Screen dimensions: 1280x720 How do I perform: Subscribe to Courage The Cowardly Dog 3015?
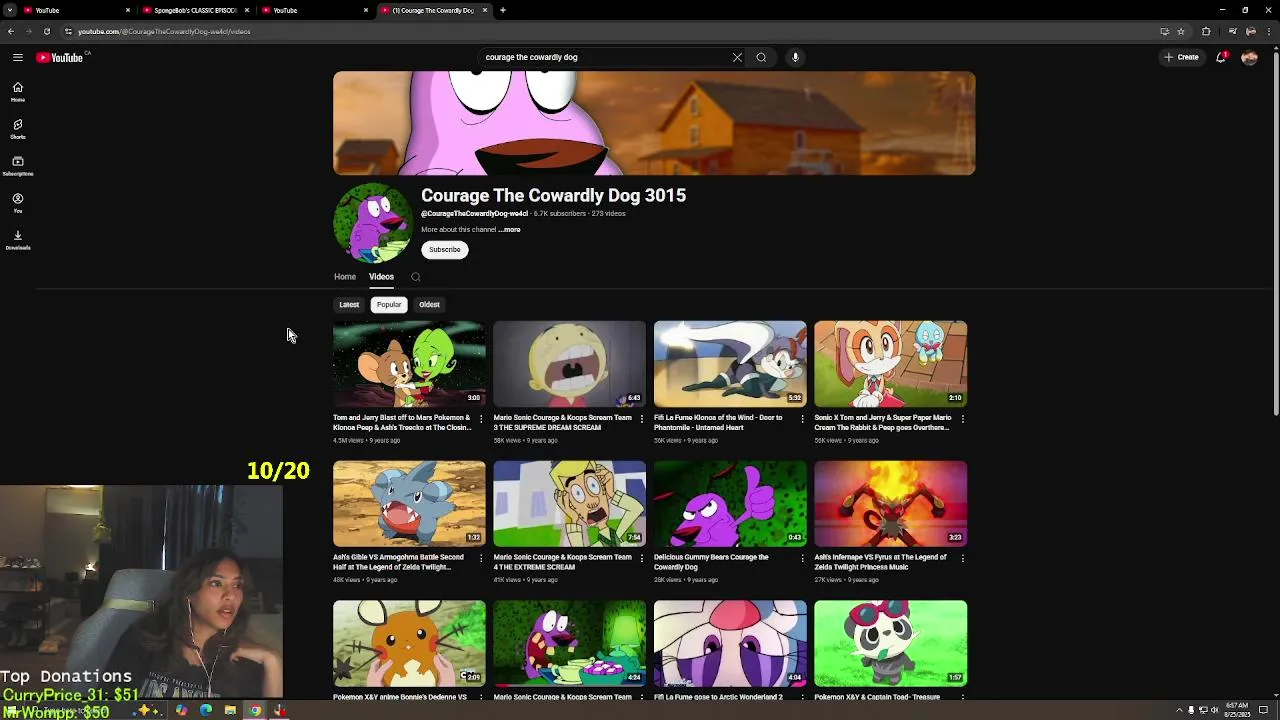[445, 250]
